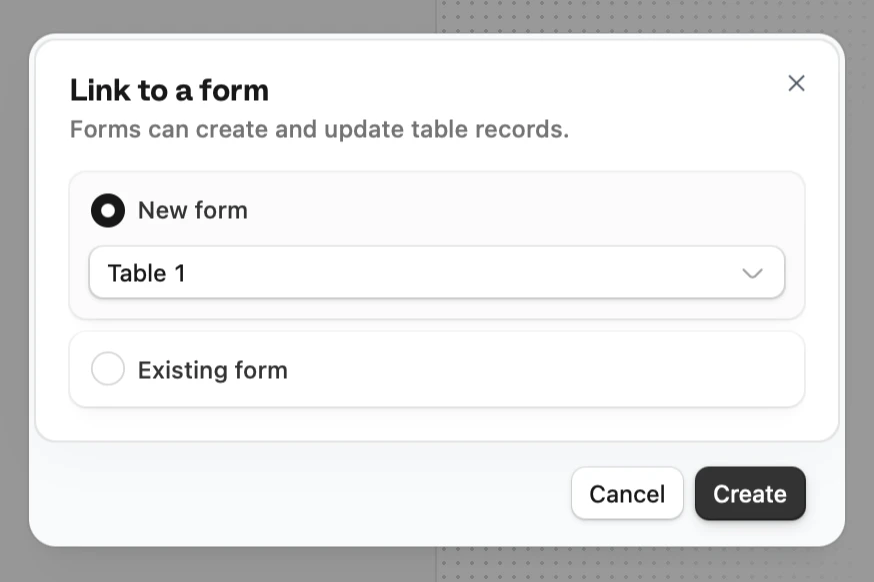
Task: Click the filled New form radio indicator
Action: (108, 210)
